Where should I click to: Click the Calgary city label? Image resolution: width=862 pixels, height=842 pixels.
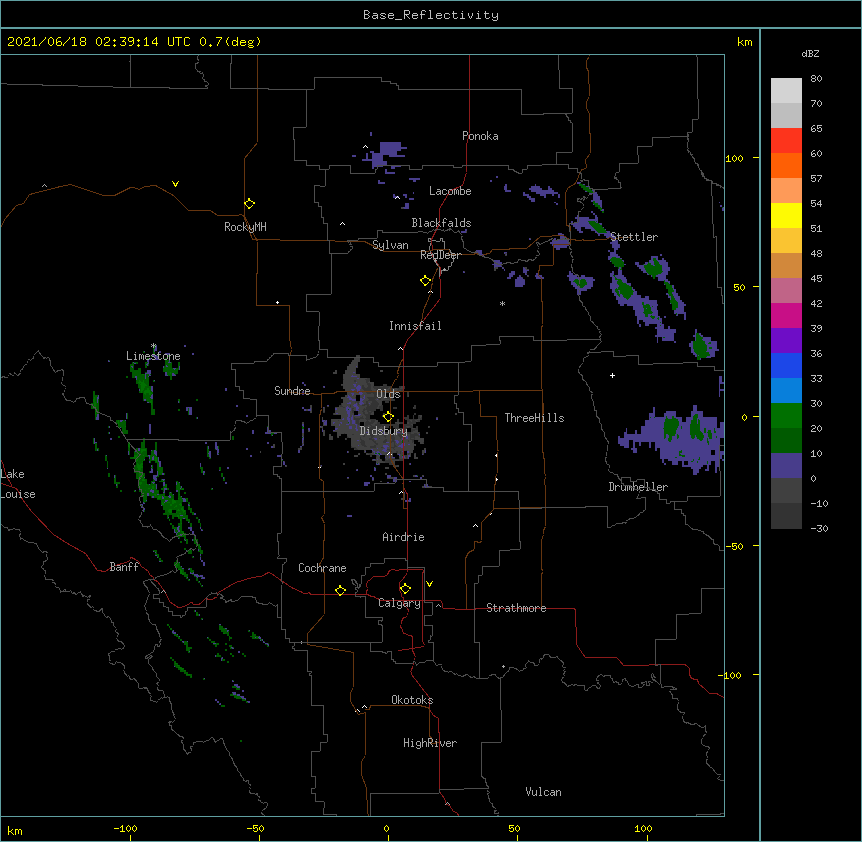(399, 603)
